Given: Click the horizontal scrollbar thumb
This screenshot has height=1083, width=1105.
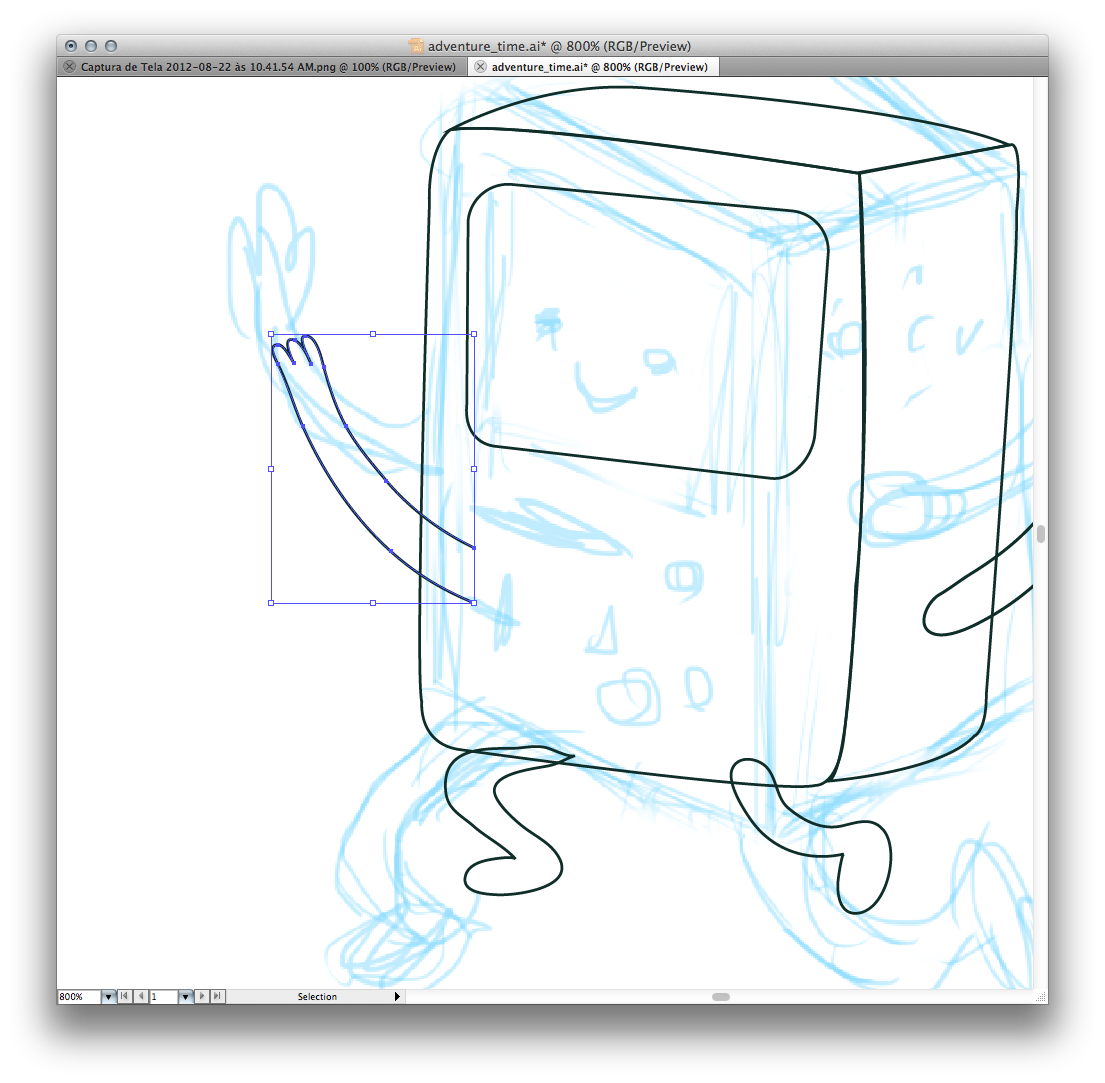Looking at the screenshot, I should click(x=721, y=997).
